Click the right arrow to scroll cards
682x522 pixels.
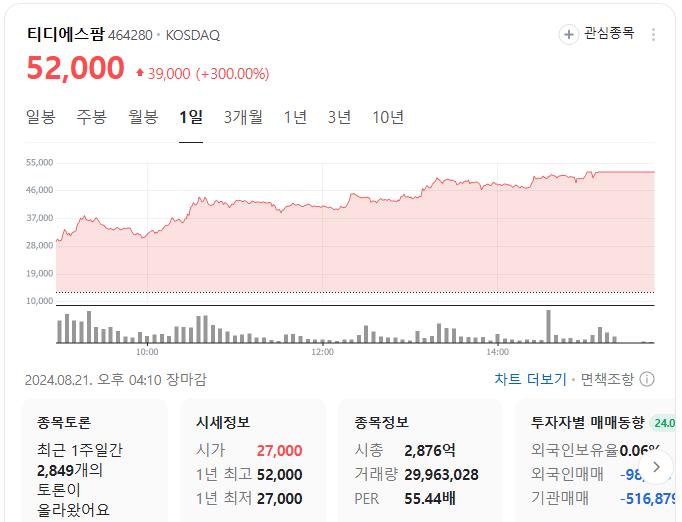tap(656, 466)
